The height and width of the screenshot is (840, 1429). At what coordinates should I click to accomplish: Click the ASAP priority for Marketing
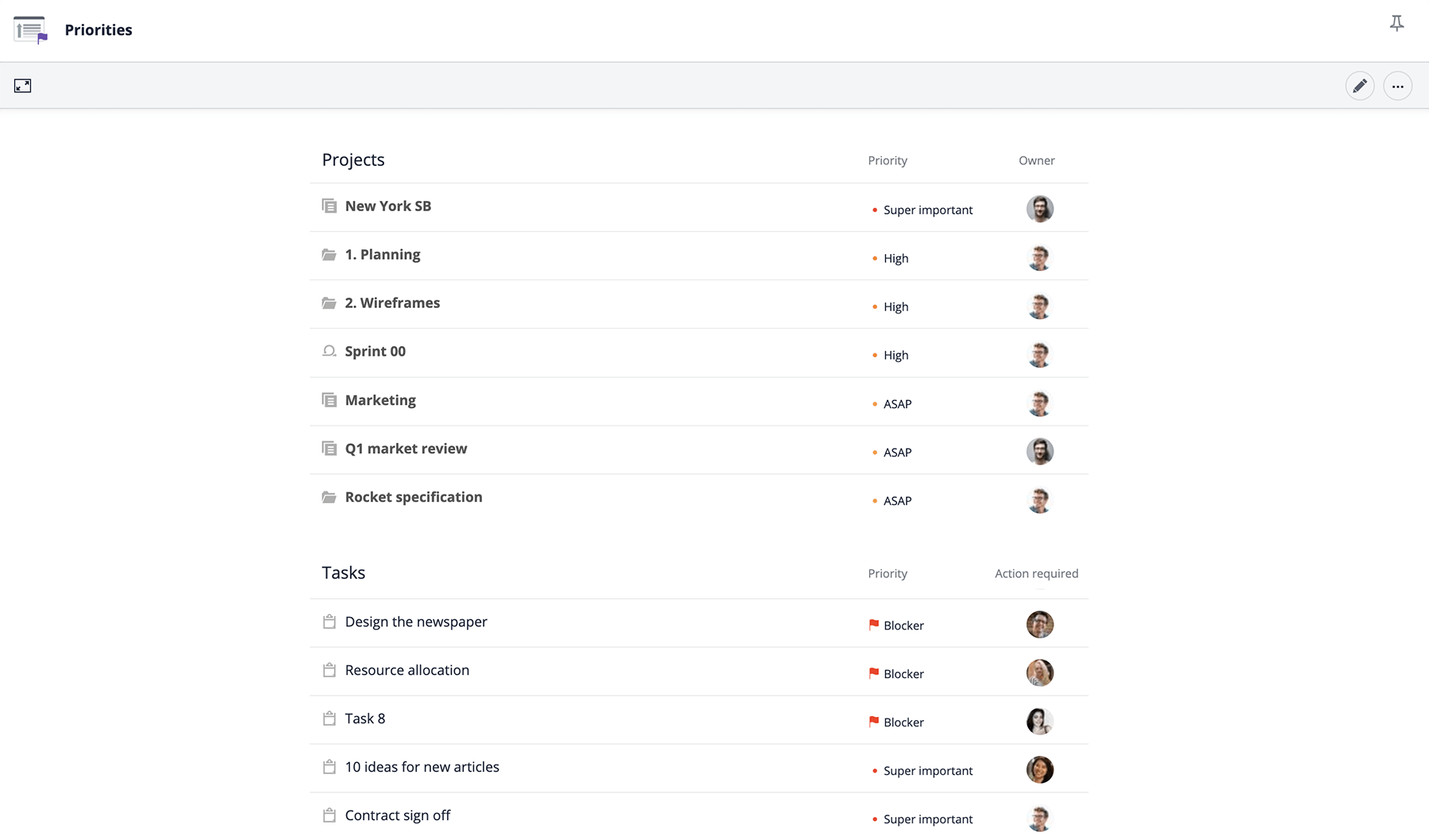click(897, 404)
